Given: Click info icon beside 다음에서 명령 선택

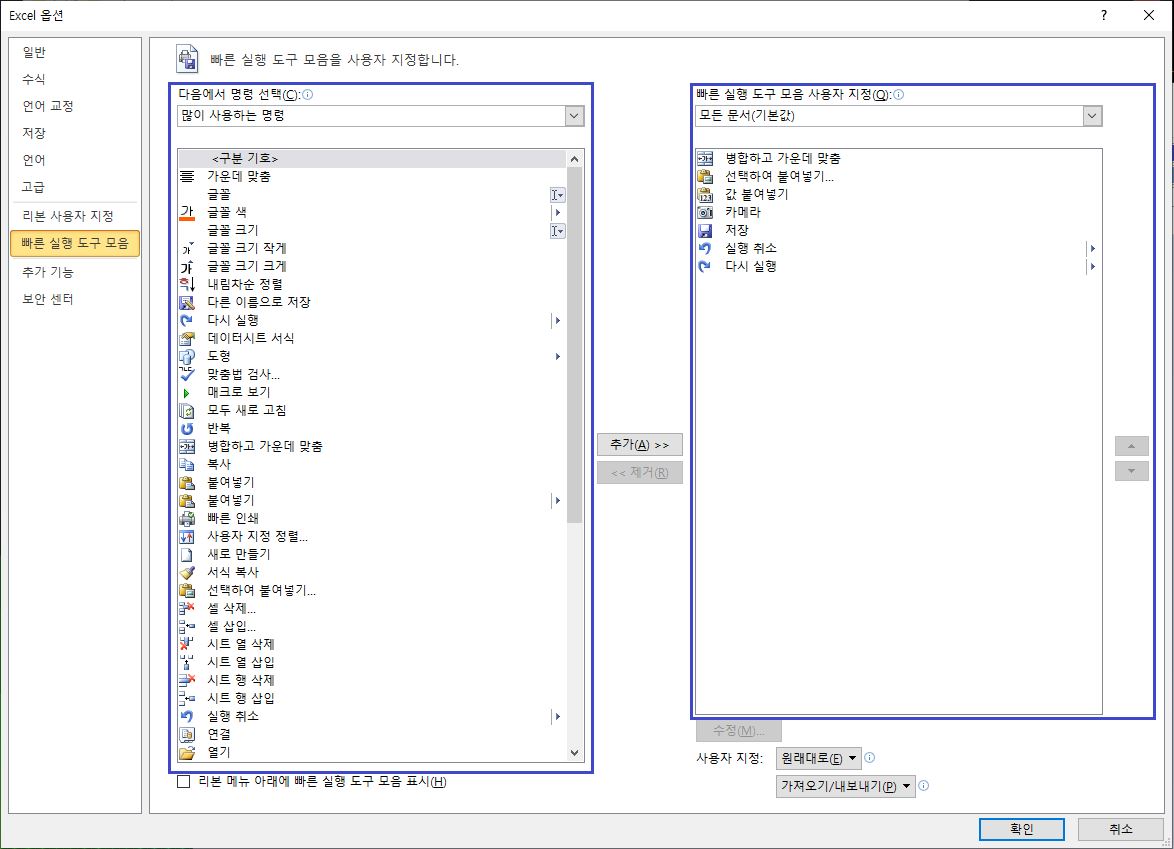Looking at the screenshot, I should (x=308, y=94).
